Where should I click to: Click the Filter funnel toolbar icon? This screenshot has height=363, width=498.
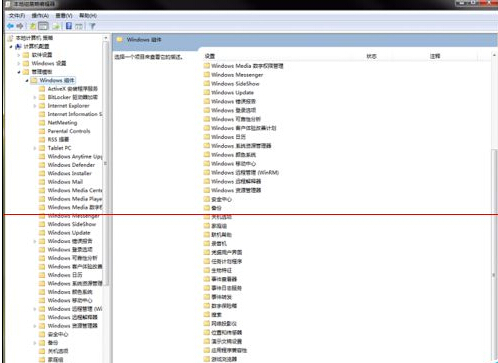[x=93, y=26]
